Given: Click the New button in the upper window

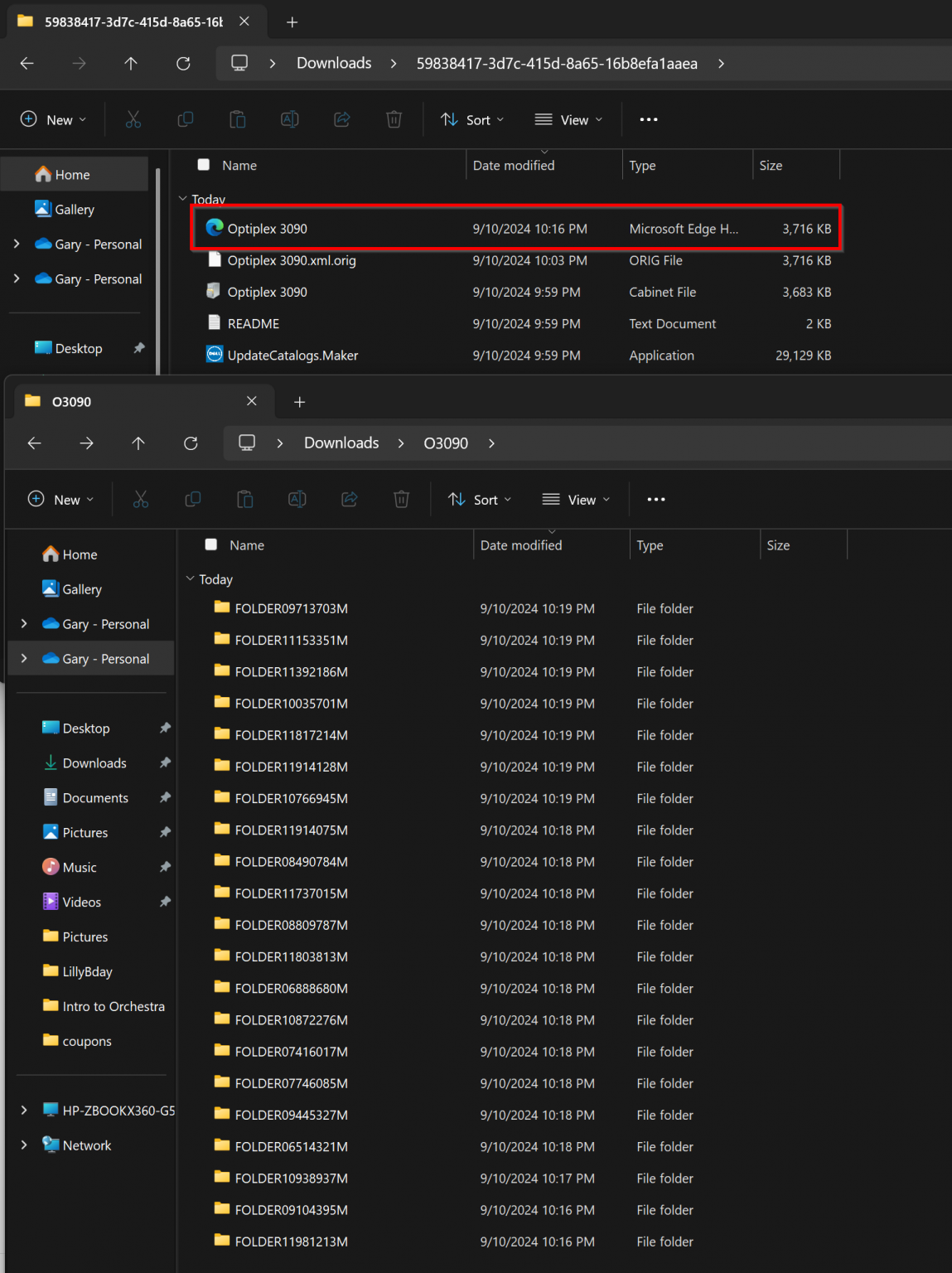Looking at the screenshot, I should click(x=53, y=120).
